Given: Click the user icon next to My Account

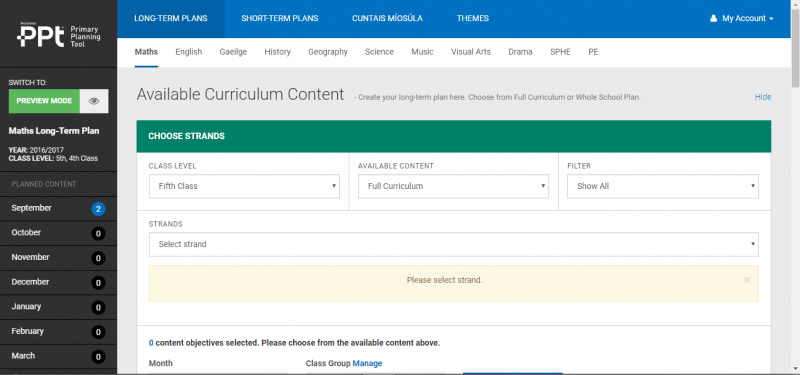Looking at the screenshot, I should click(x=714, y=18).
